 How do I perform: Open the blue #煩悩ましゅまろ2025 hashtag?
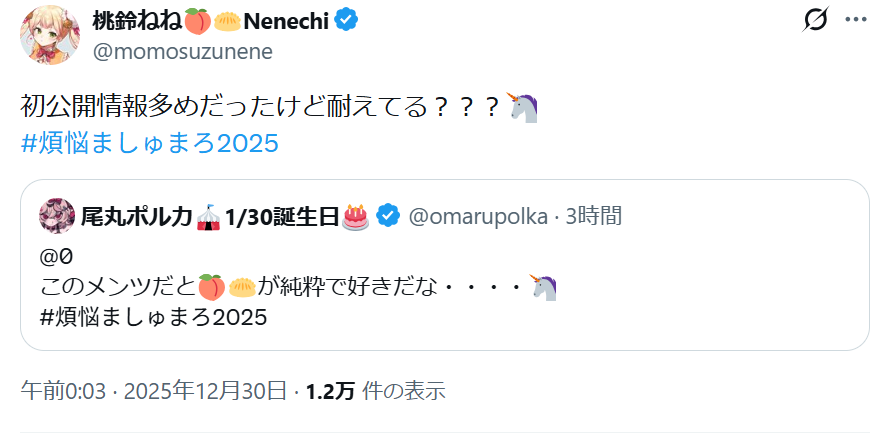(149, 143)
